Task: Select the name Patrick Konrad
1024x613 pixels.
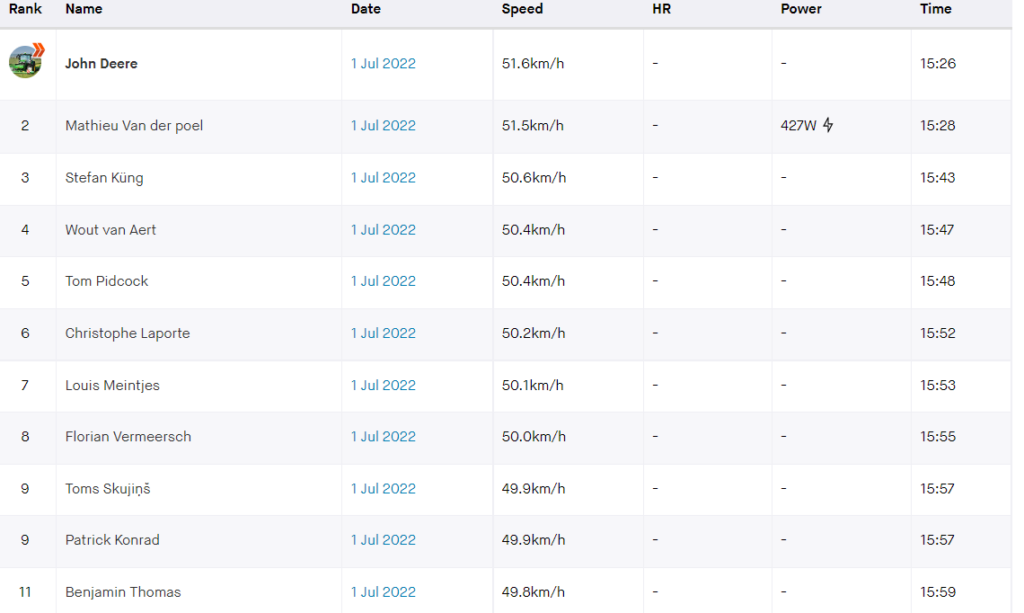Action: pos(112,540)
